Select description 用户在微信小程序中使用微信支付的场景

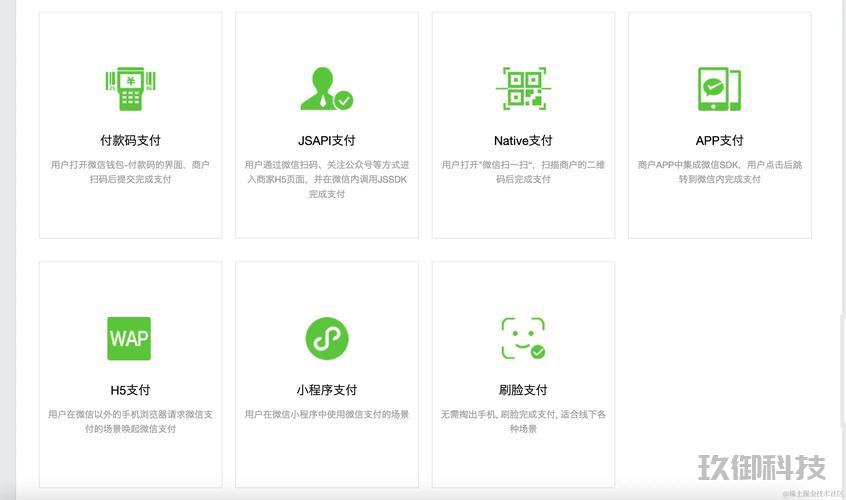(x=326, y=414)
